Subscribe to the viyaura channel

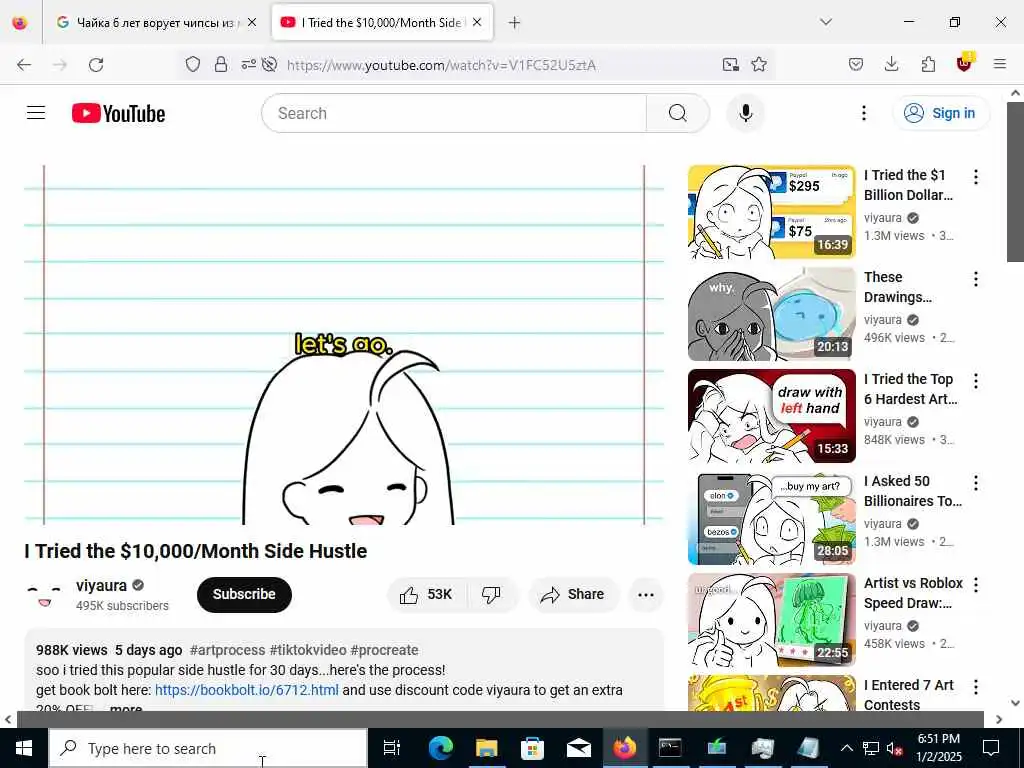[244, 594]
